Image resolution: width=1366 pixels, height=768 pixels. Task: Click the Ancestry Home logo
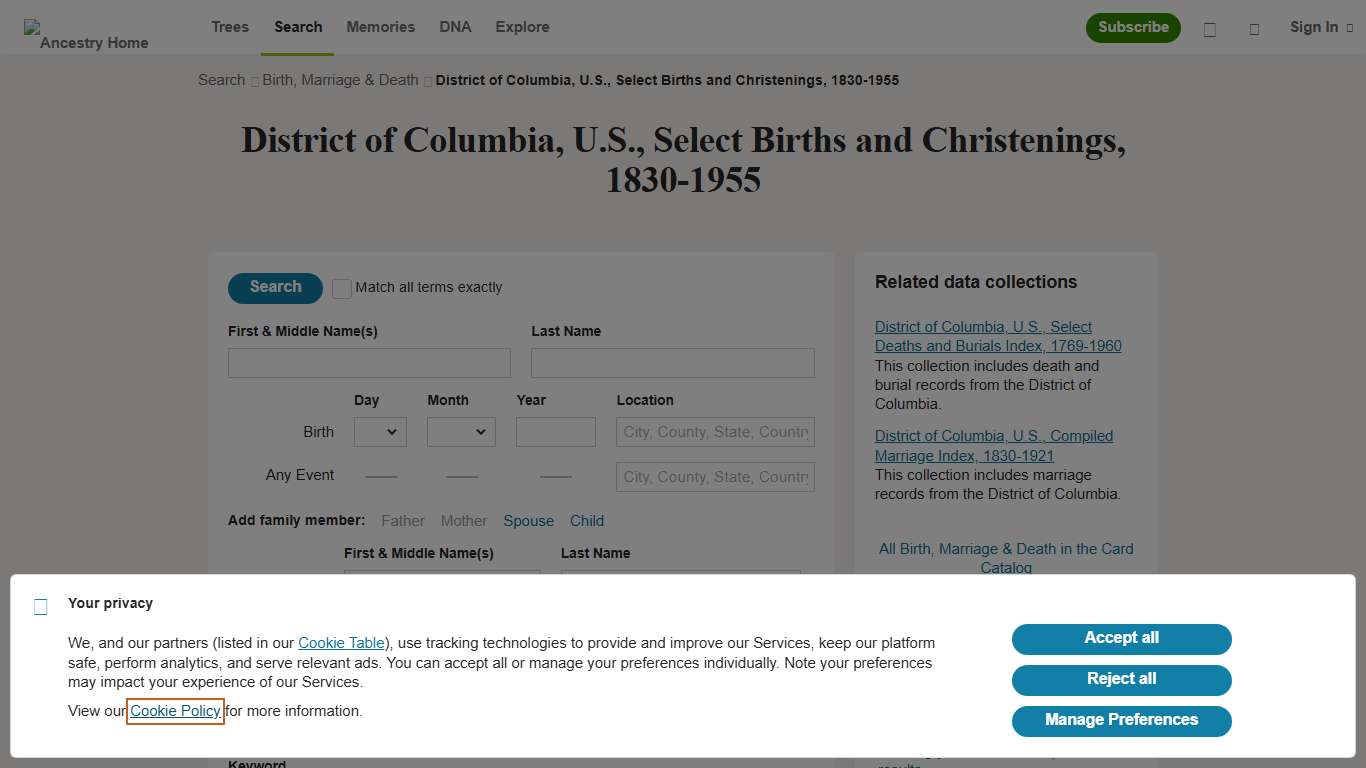point(85,27)
